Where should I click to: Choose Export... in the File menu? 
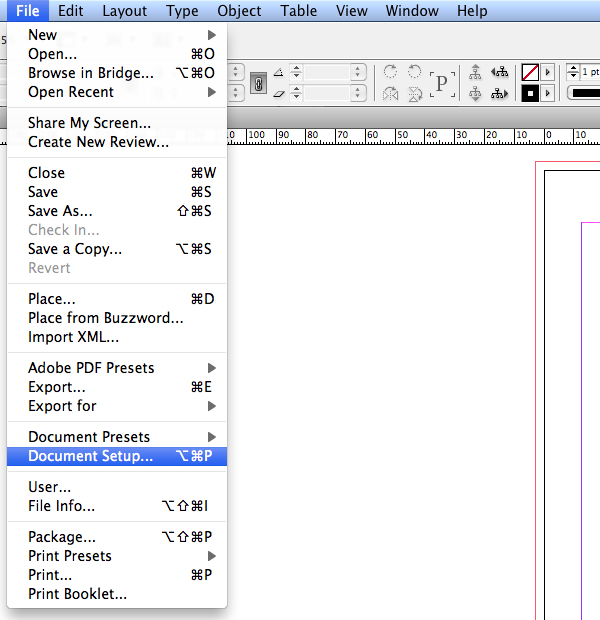(57, 387)
